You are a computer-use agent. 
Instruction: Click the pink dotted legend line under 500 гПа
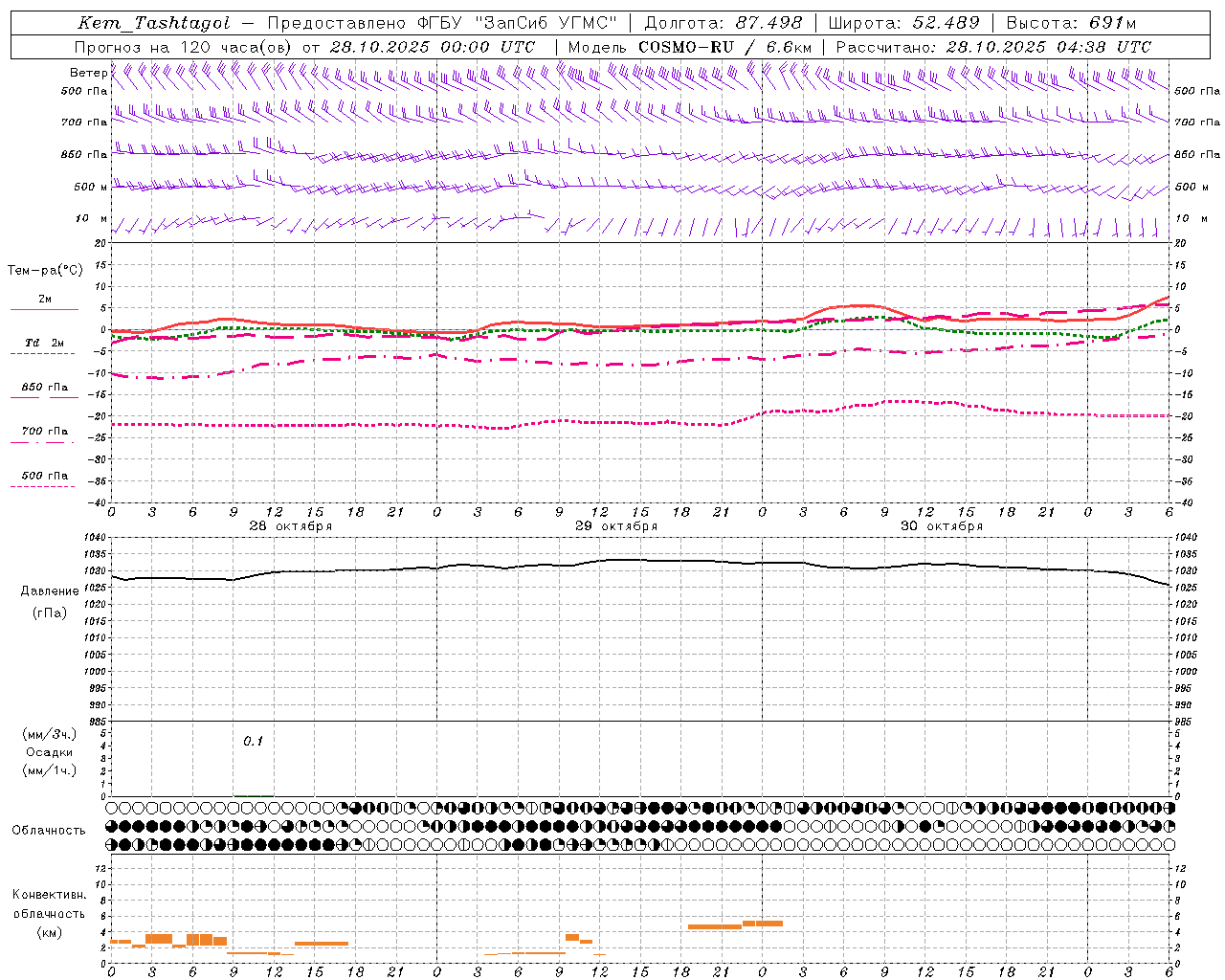tap(42, 487)
